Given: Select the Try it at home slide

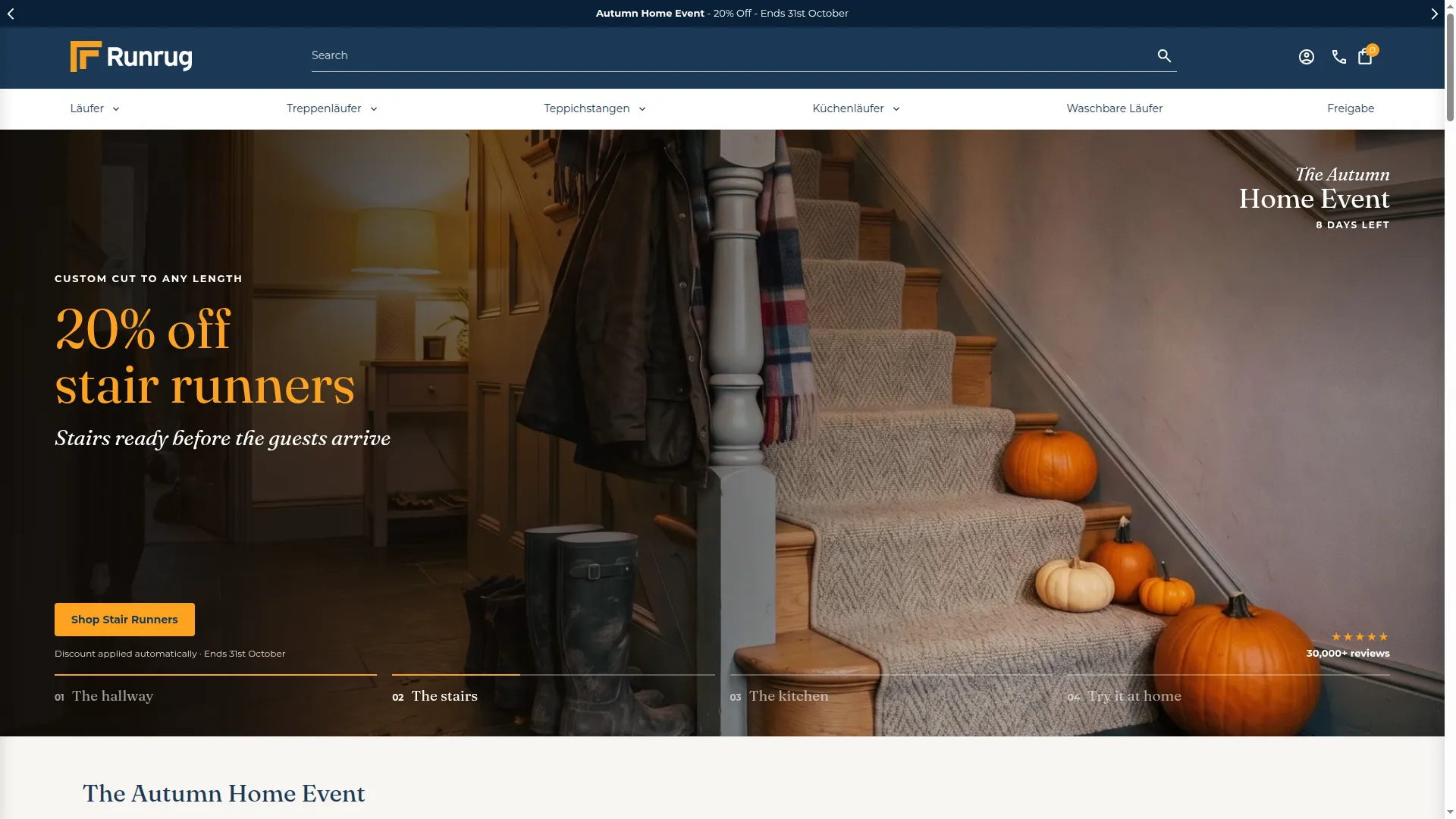Looking at the screenshot, I should (1125, 696).
